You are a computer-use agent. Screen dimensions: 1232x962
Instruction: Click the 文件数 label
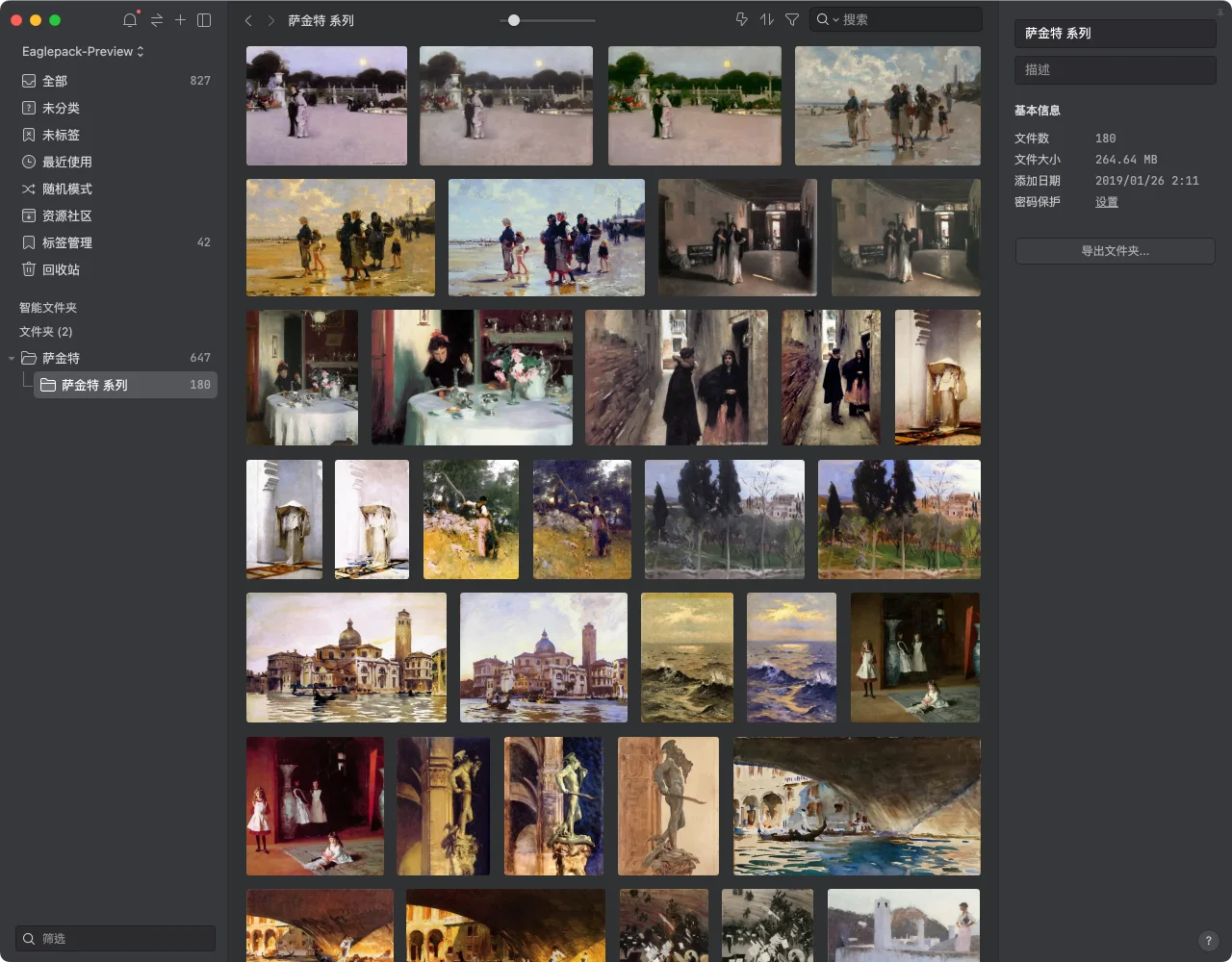[x=1032, y=139]
